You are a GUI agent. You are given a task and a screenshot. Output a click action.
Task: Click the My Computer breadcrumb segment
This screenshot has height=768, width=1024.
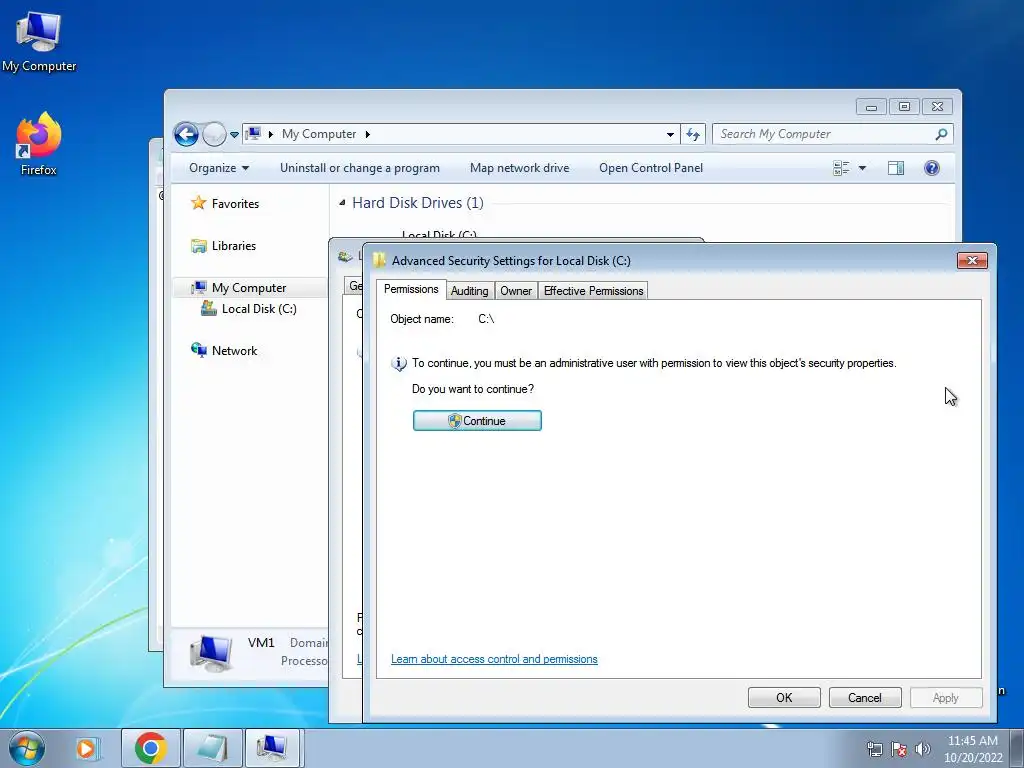click(319, 134)
